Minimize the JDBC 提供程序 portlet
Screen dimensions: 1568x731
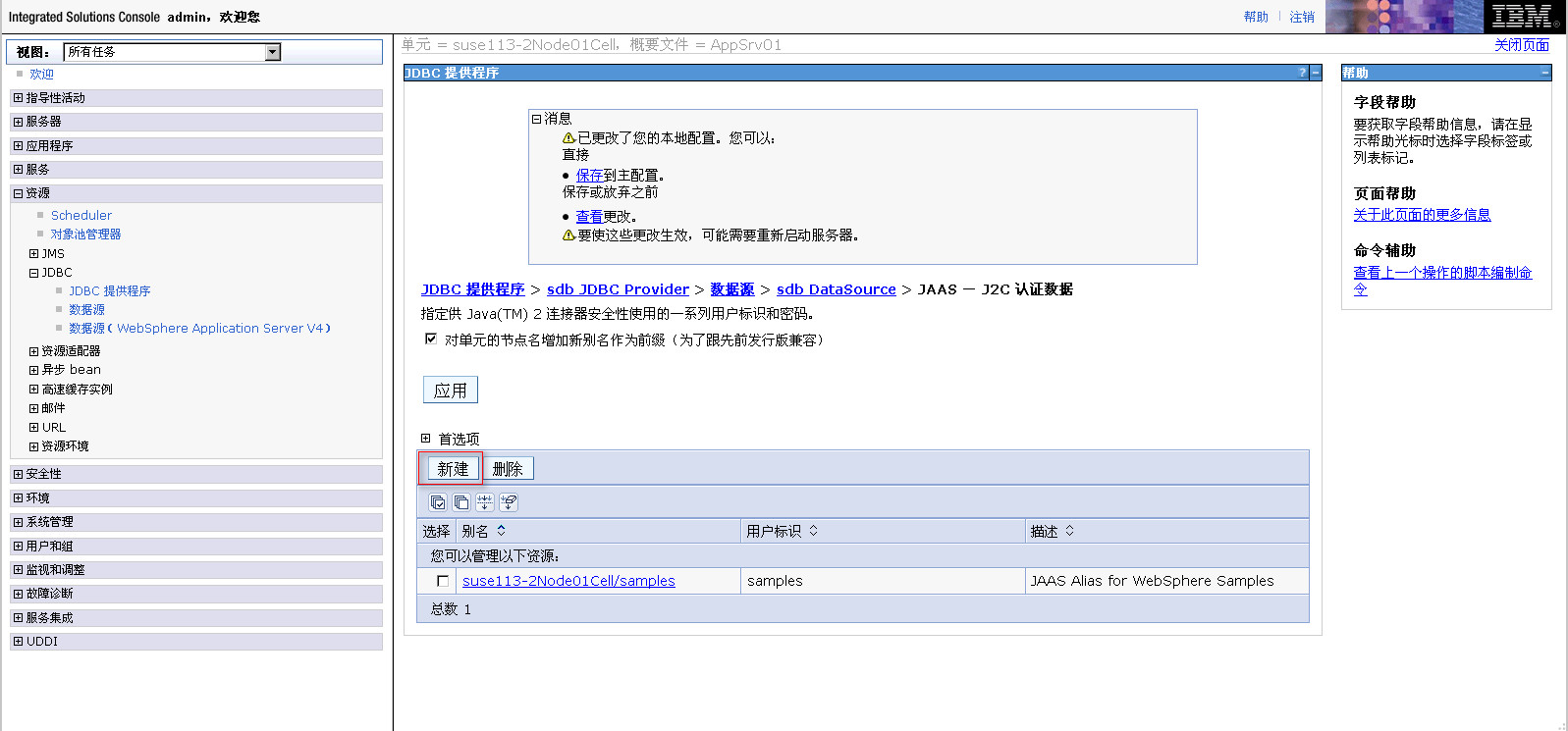coord(1316,73)
